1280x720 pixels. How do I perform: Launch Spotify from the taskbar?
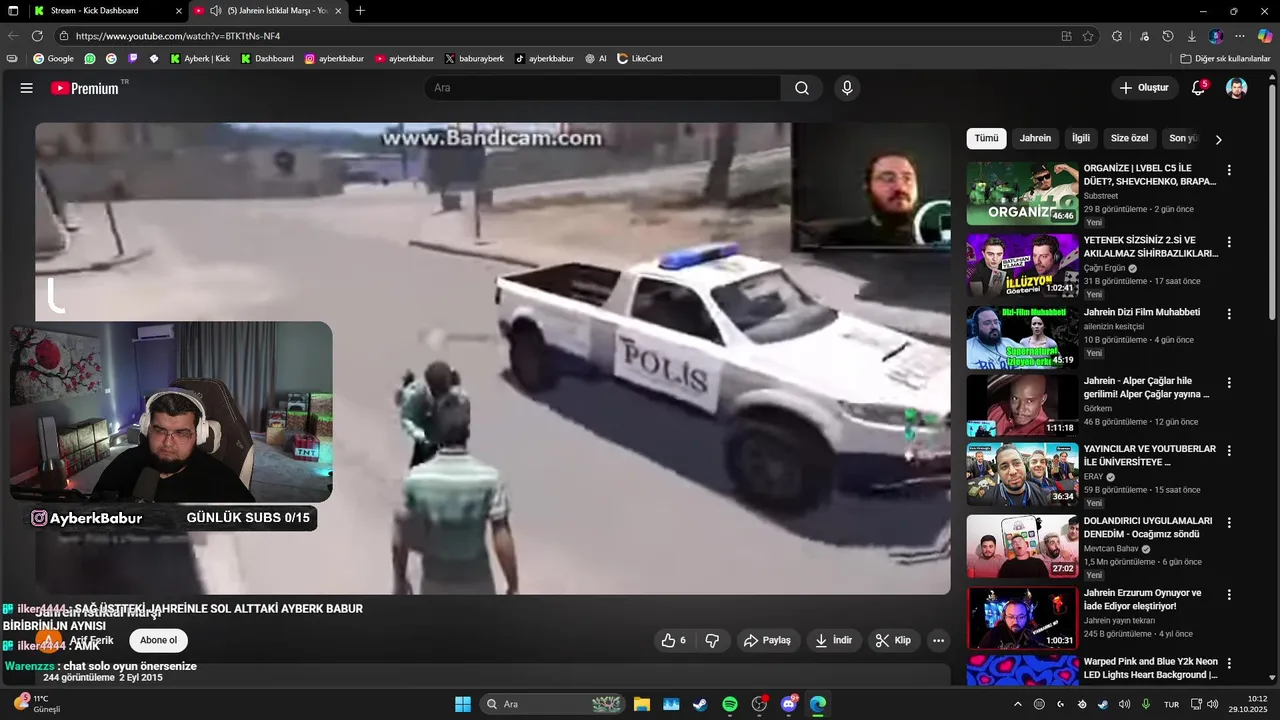[x=730, y=704]
